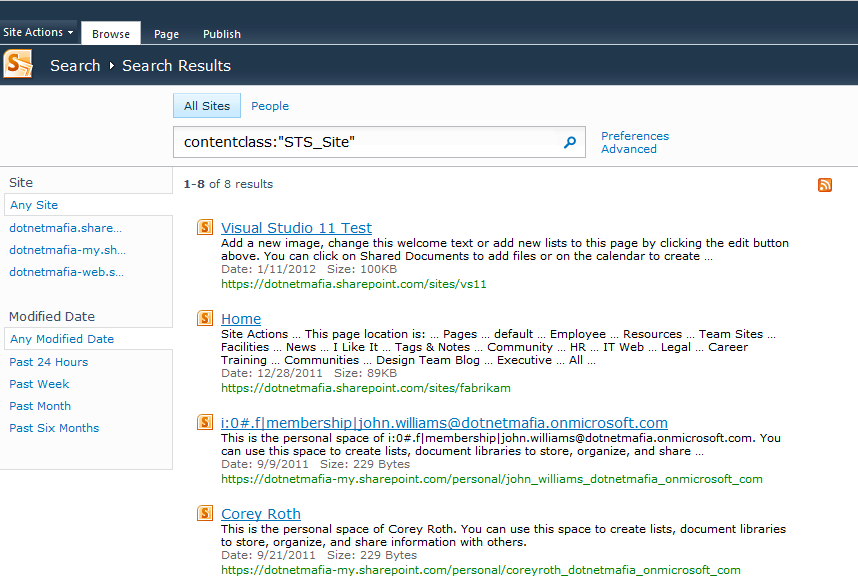Click 'Date: 9/9/2011 Size: 229 Bytes' text
This screenshot has width=858, height=588.
[316, 464]
